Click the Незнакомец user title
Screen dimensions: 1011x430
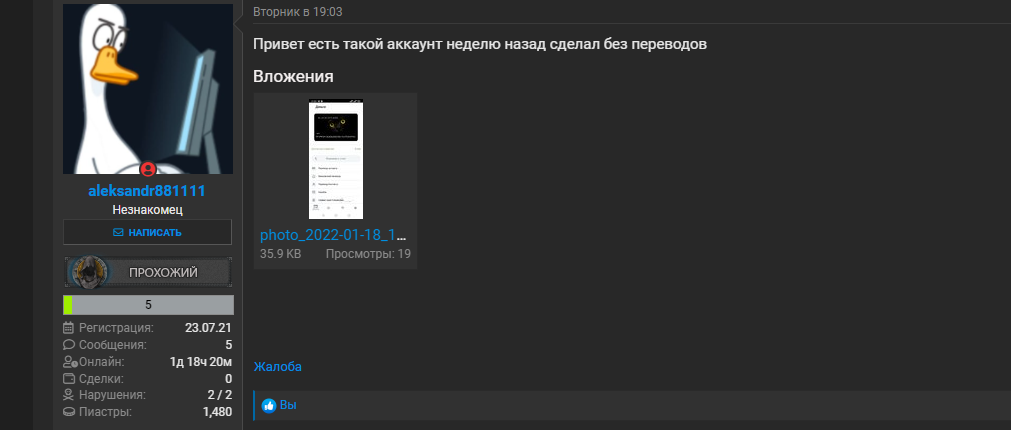148,210
